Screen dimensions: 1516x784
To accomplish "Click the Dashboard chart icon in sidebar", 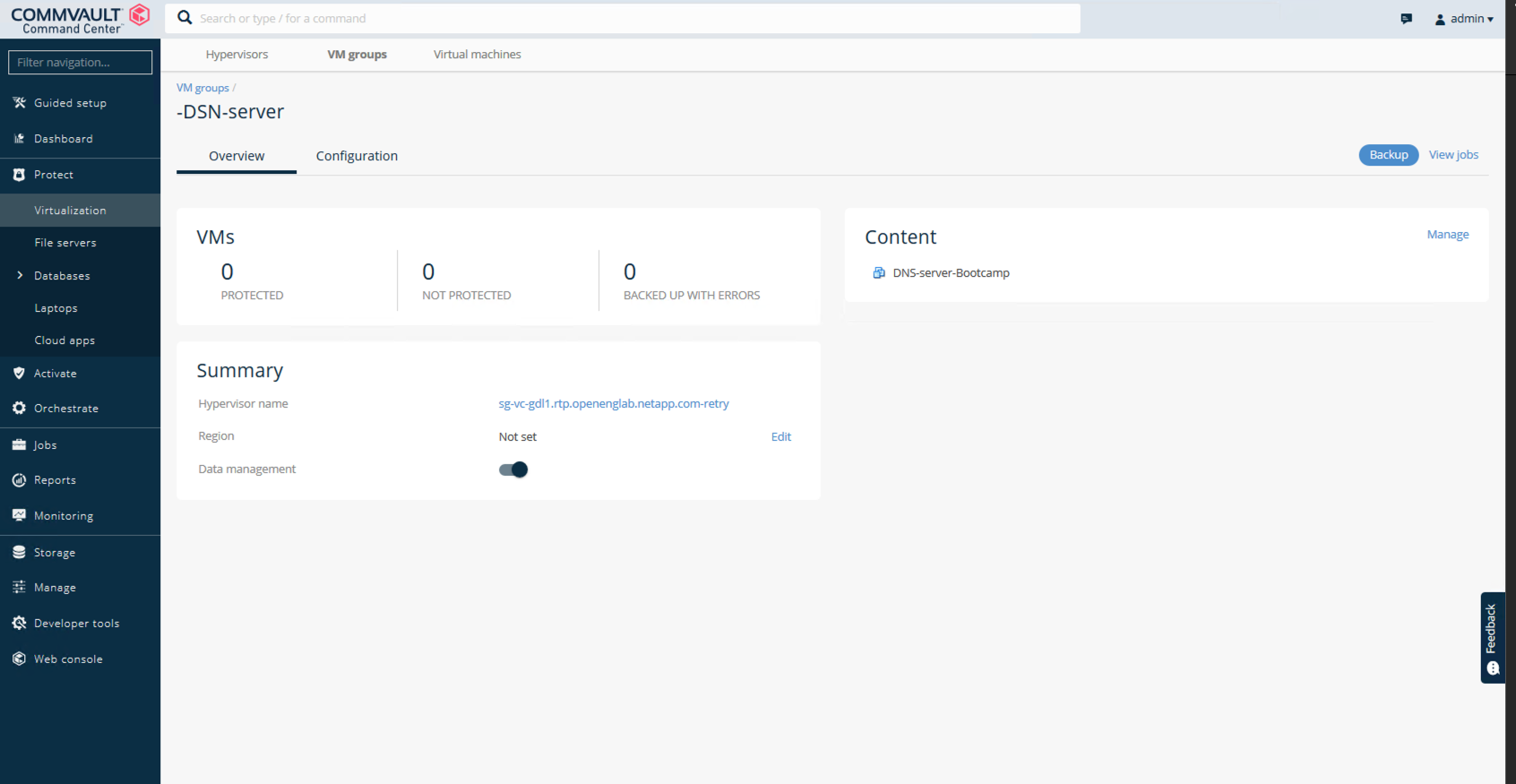I will [x=19, y=139].
